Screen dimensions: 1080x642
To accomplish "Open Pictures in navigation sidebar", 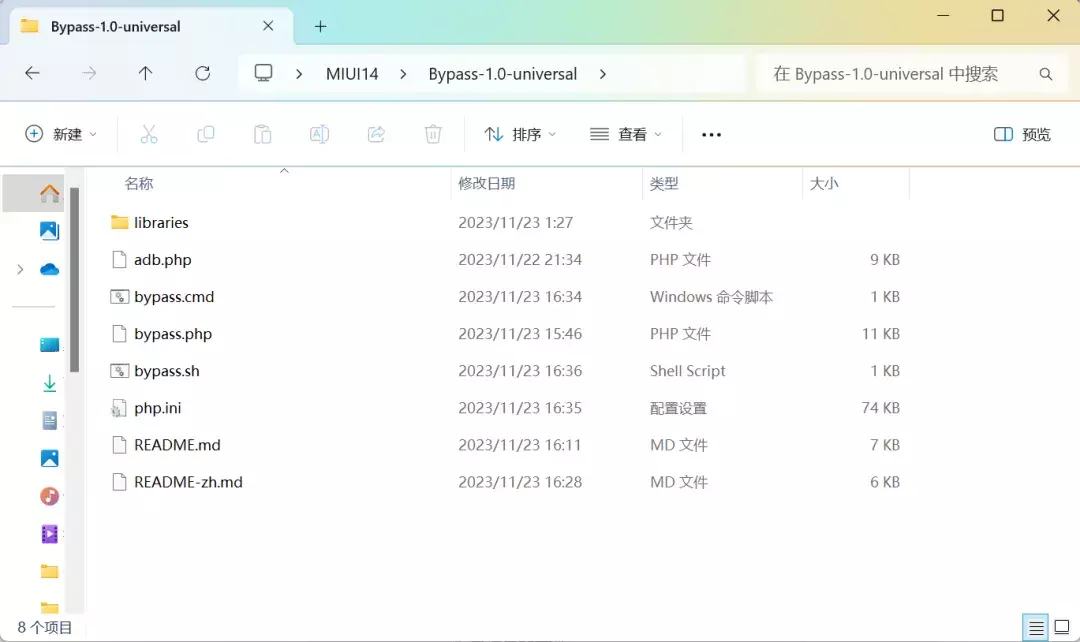I will tap(49, 458).
